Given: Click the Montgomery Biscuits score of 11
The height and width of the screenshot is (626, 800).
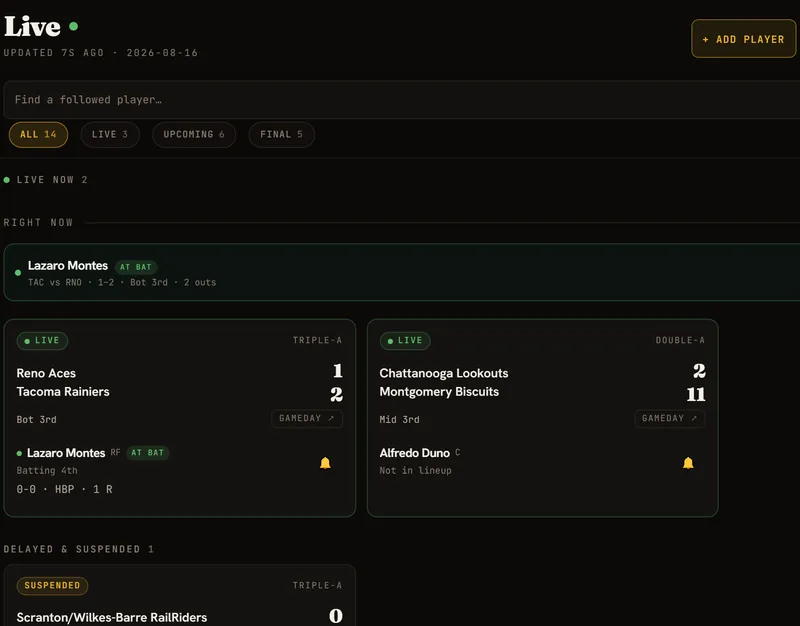Looking at the screenshot, I should (696, 394).
